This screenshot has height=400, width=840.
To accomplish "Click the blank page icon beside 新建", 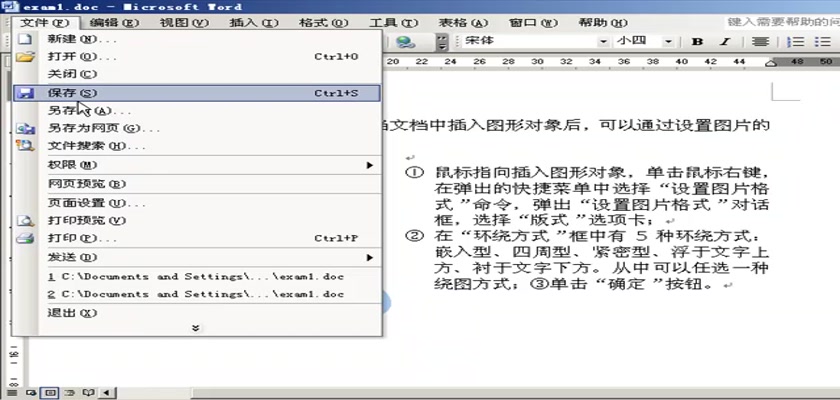I will 24,39.
